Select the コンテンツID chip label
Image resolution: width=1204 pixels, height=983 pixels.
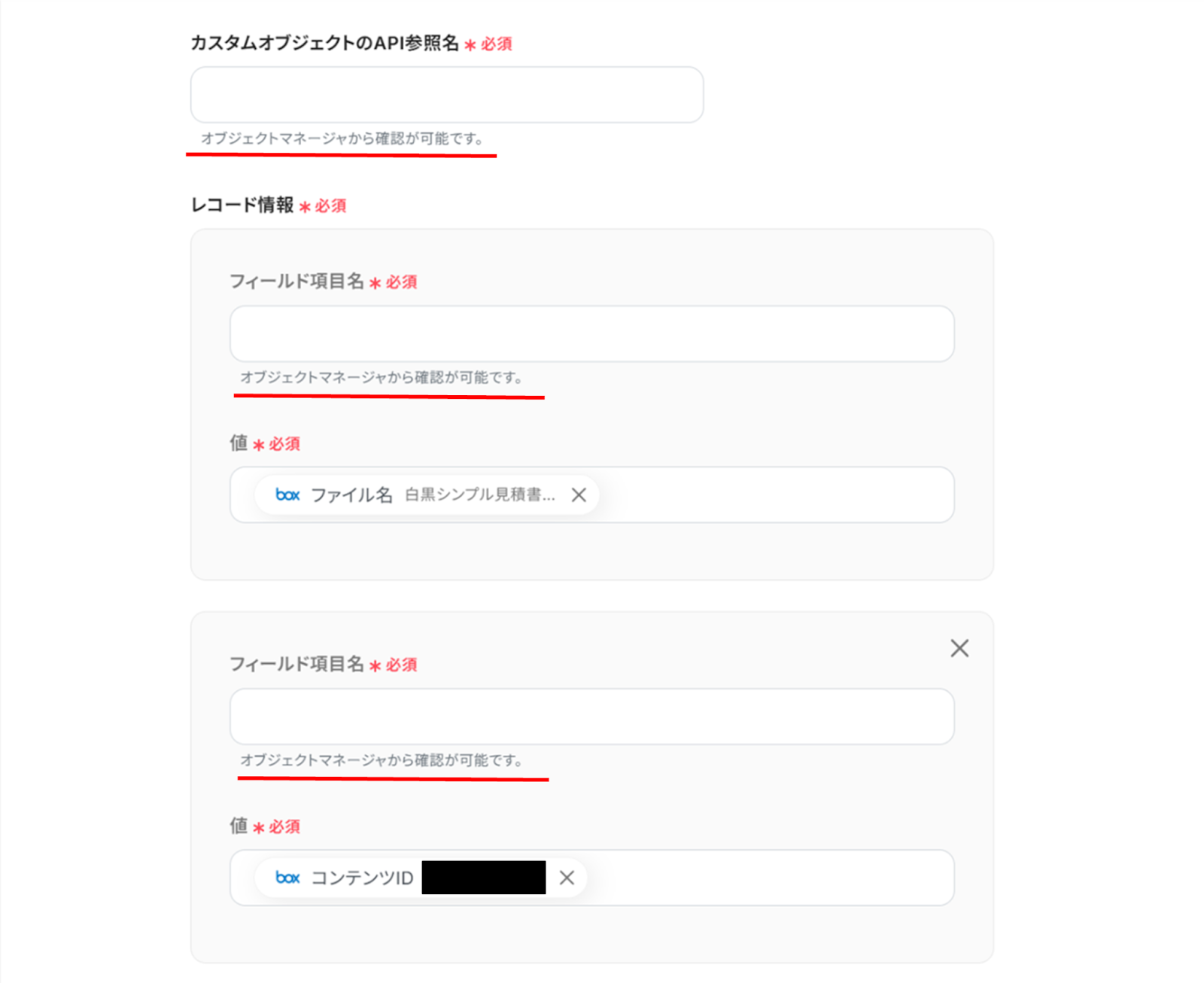click(362, 878)
